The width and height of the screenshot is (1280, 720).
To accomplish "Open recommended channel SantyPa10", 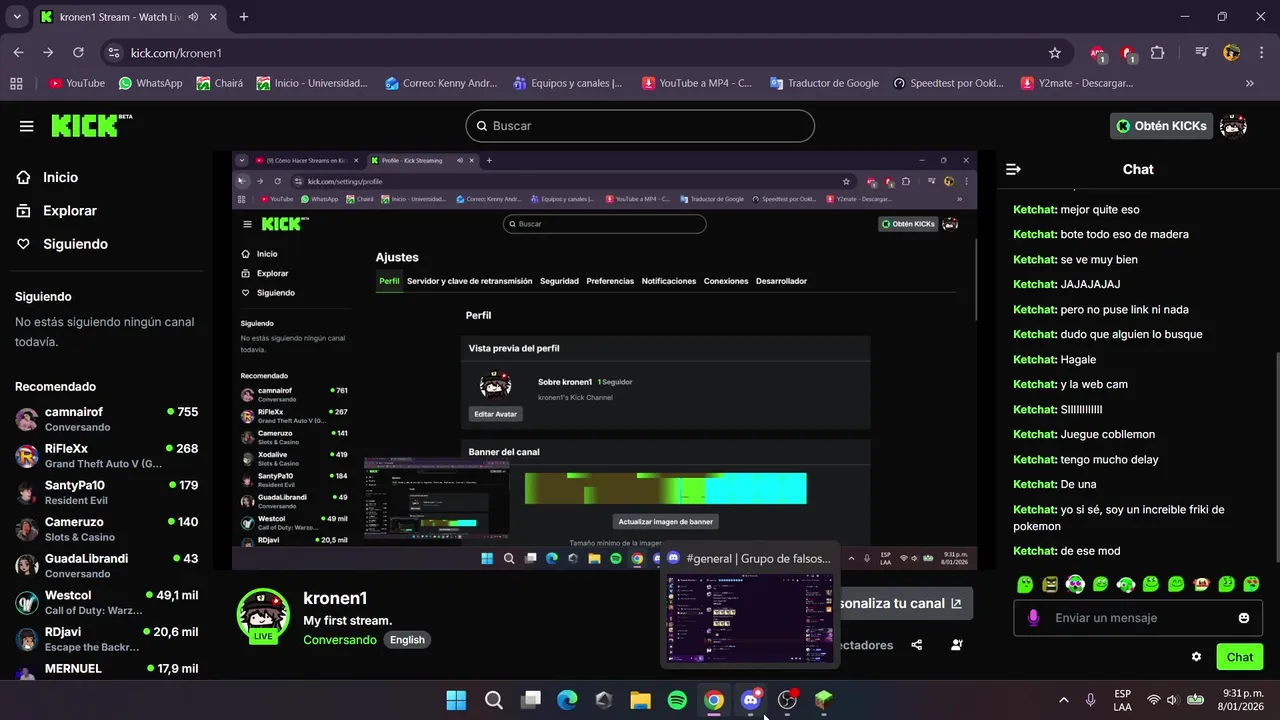I will coord(107,492).
